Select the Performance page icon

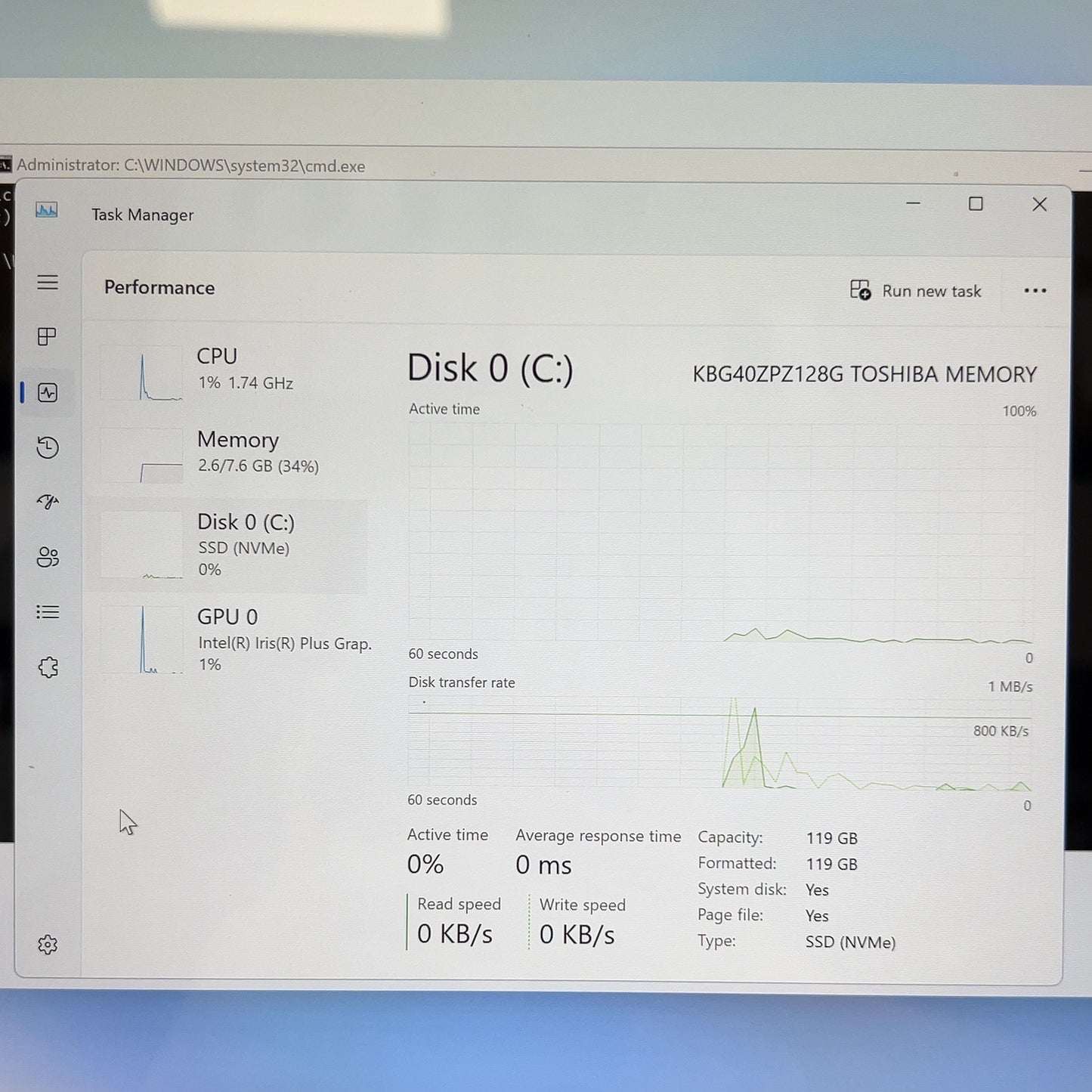click(48, 392)
